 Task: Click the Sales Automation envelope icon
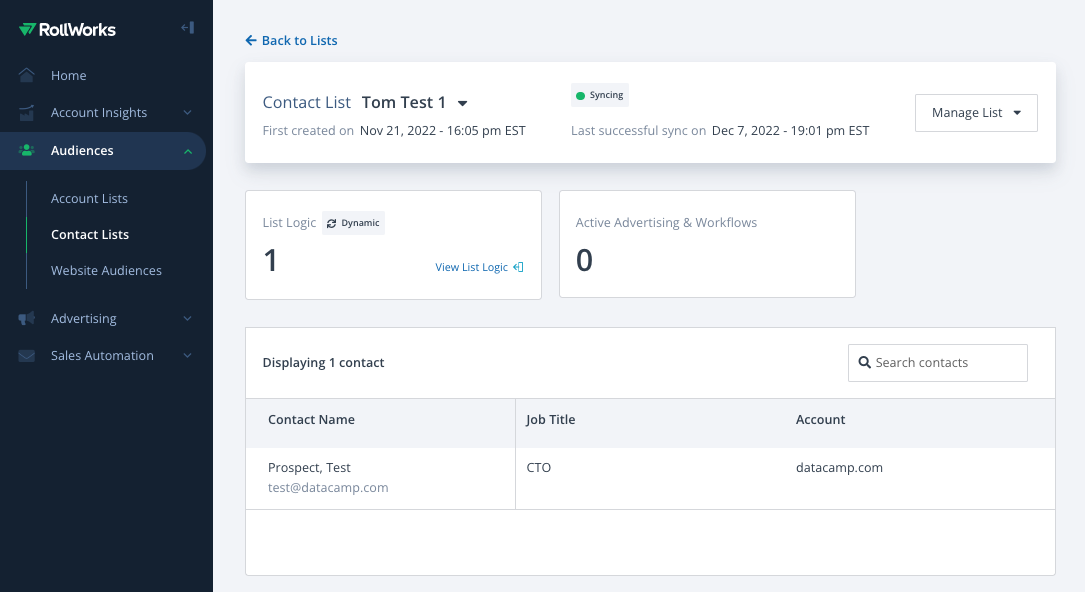[26, 355]
